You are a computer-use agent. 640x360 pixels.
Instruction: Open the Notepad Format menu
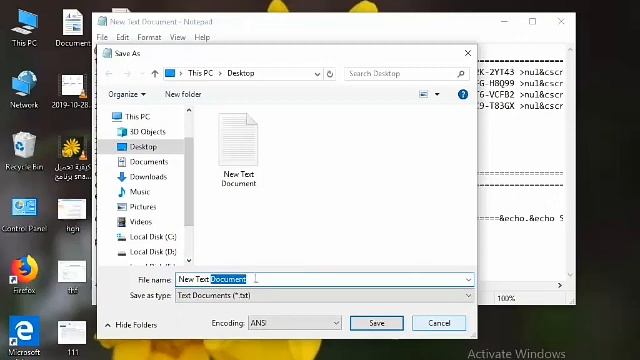pyautogui.click(x=149, y=38)
